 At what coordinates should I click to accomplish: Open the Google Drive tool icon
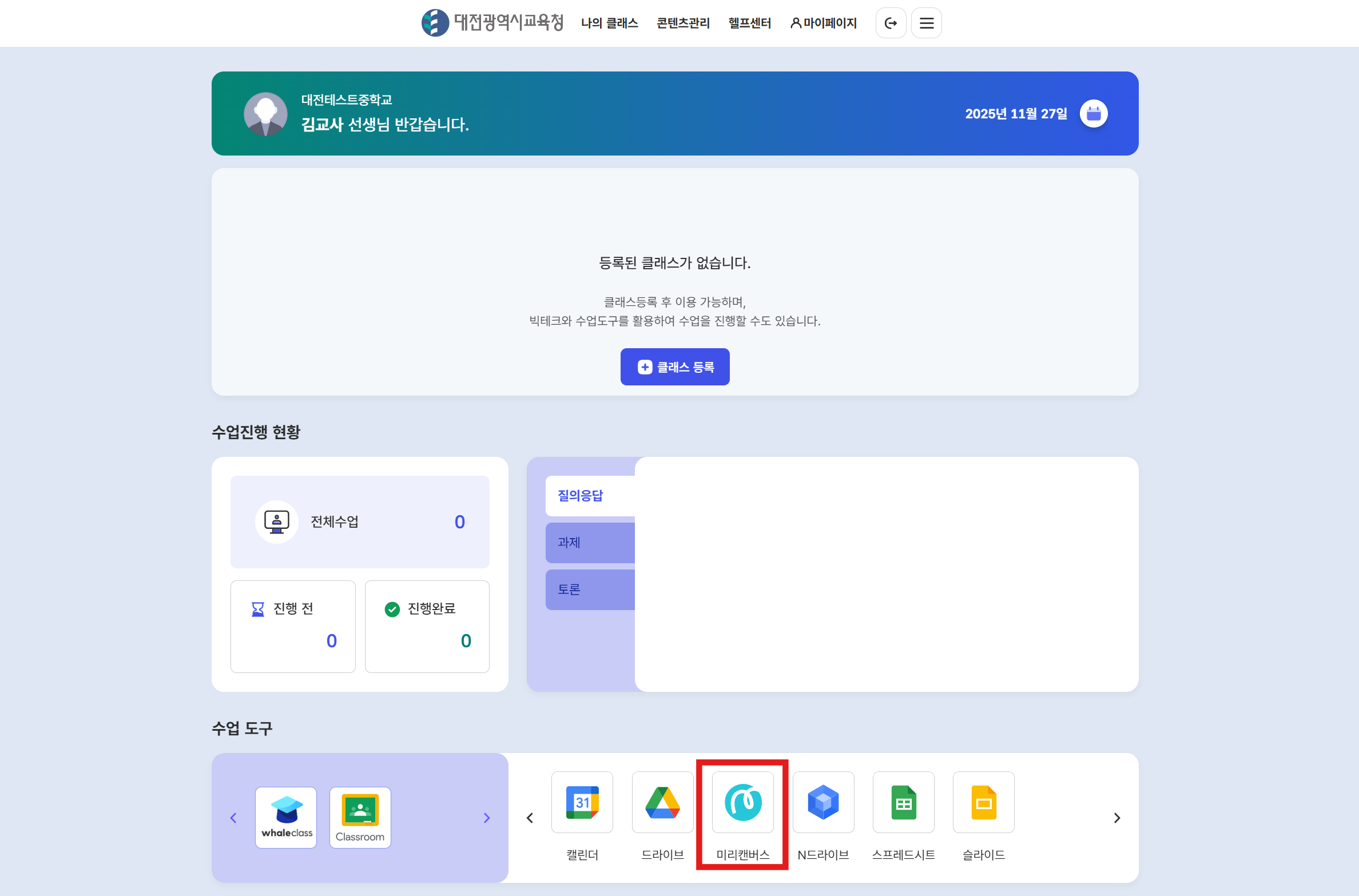[x=662, y=802]
